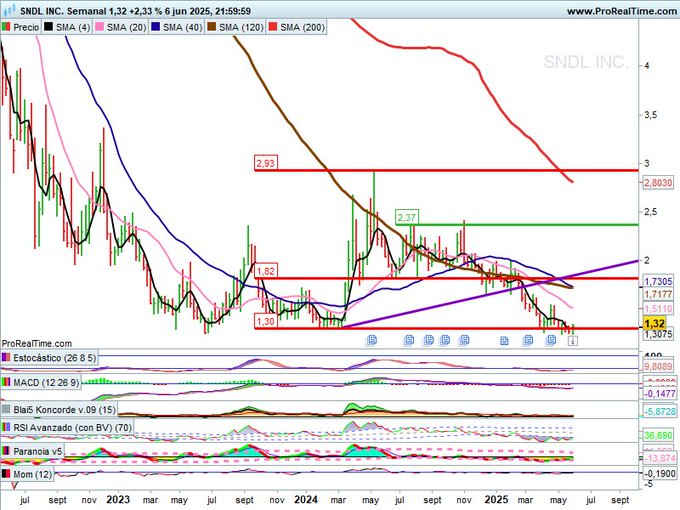Viewport: 680px width, 510px height.
Task: Click the 2025 year label on time axis
Action: tap(496, 500)
